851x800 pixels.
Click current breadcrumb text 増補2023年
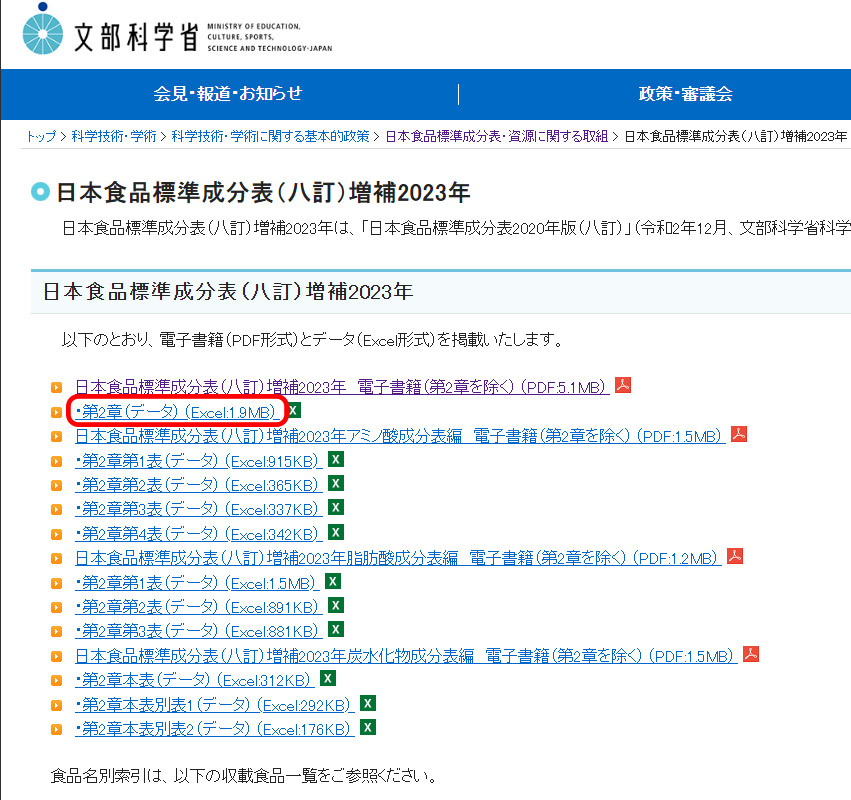coord(735,136)
